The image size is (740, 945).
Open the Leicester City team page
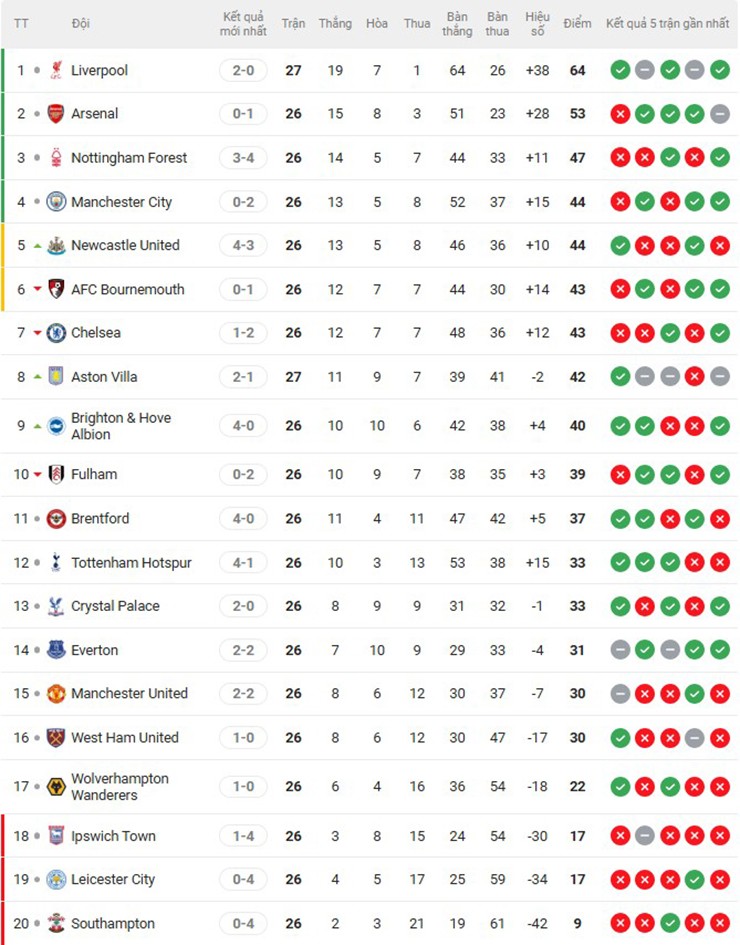pos(113,880)
